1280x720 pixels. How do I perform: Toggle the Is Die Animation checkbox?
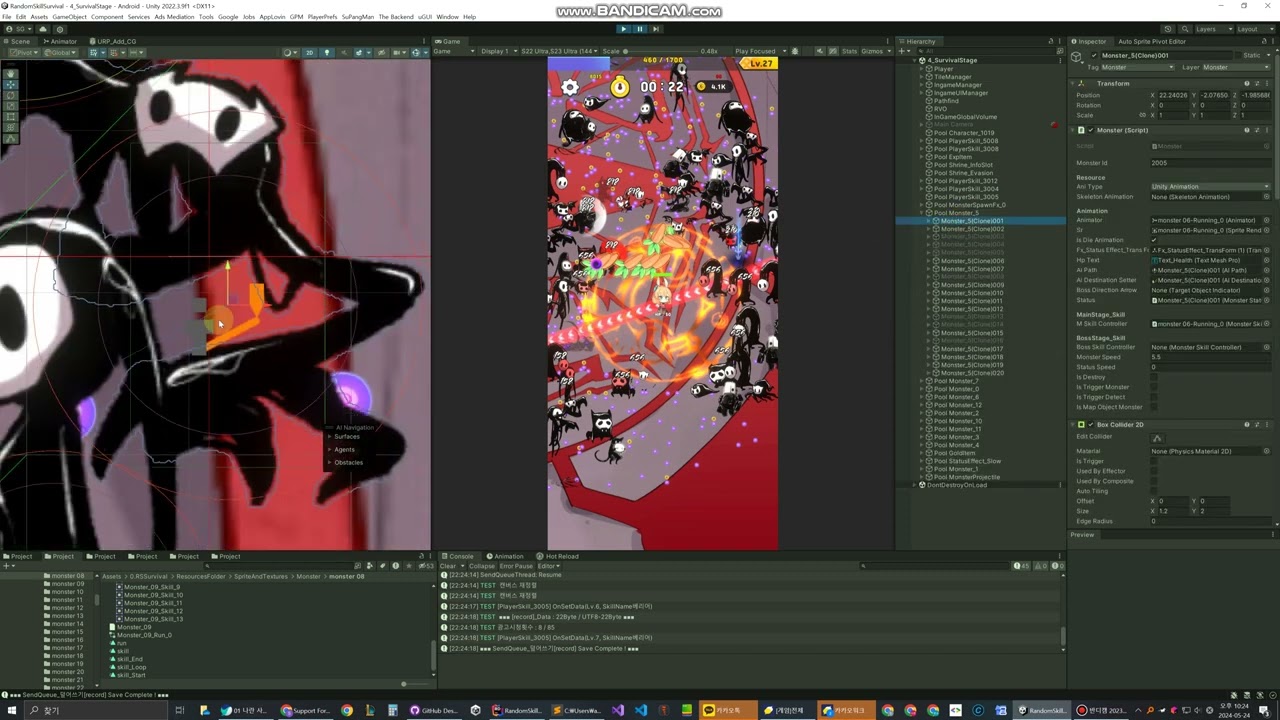[1154, 240]
